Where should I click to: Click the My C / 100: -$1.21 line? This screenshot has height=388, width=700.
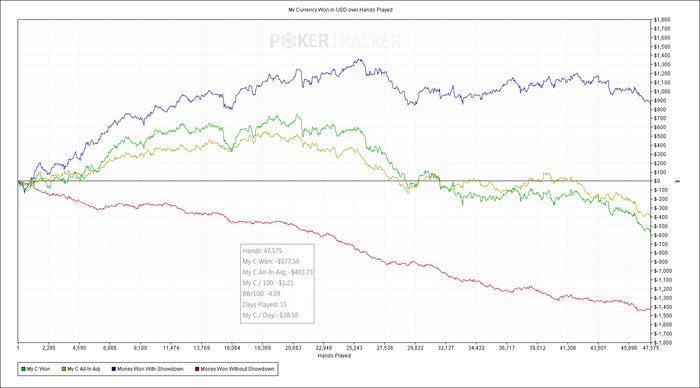(268, 283)
